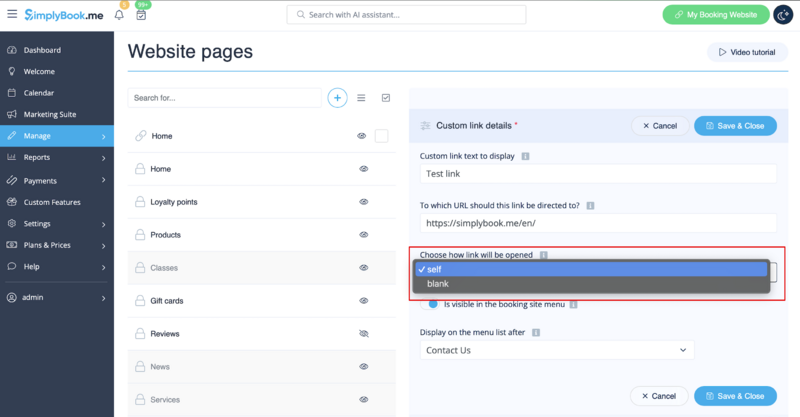This screenshot has width=800, height=417.
Task: Click the Search with AI assistant field
Action: pos(406,15)
